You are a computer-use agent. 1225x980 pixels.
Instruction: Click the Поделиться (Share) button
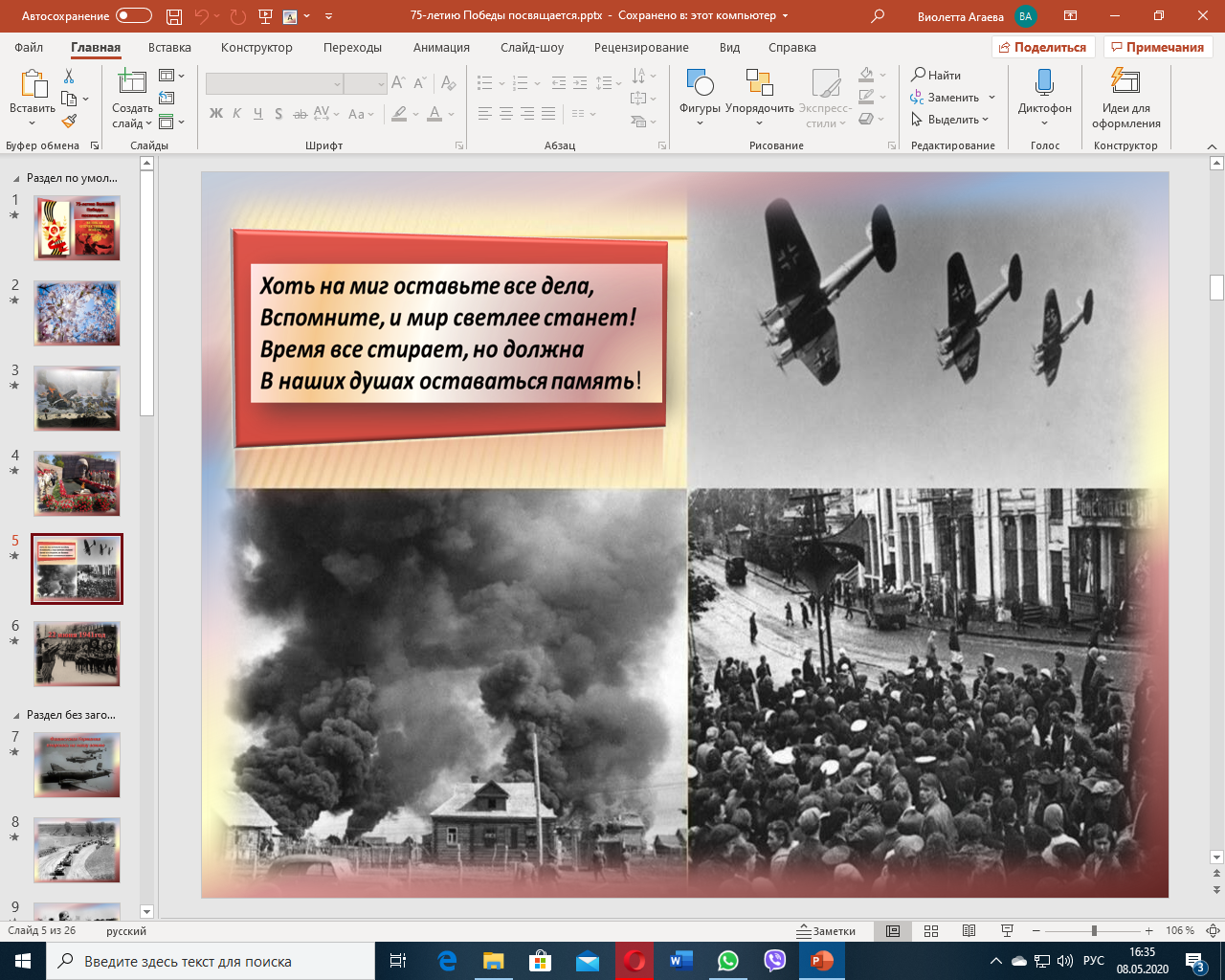[1042, 47]
